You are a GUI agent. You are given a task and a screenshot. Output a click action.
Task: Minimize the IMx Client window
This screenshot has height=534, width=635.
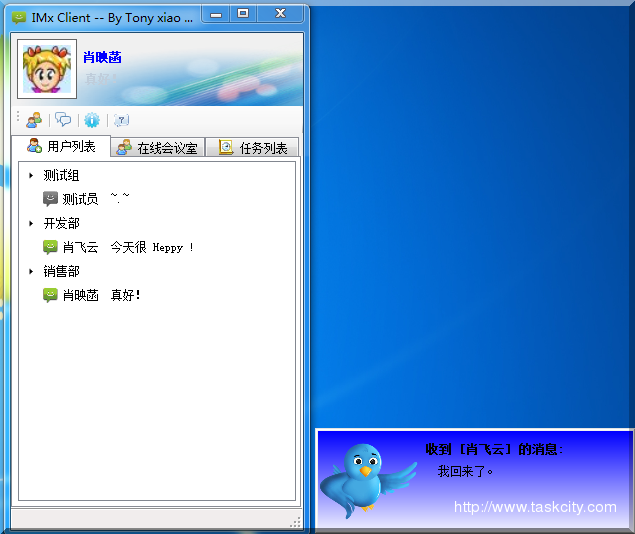pos(216,15)
